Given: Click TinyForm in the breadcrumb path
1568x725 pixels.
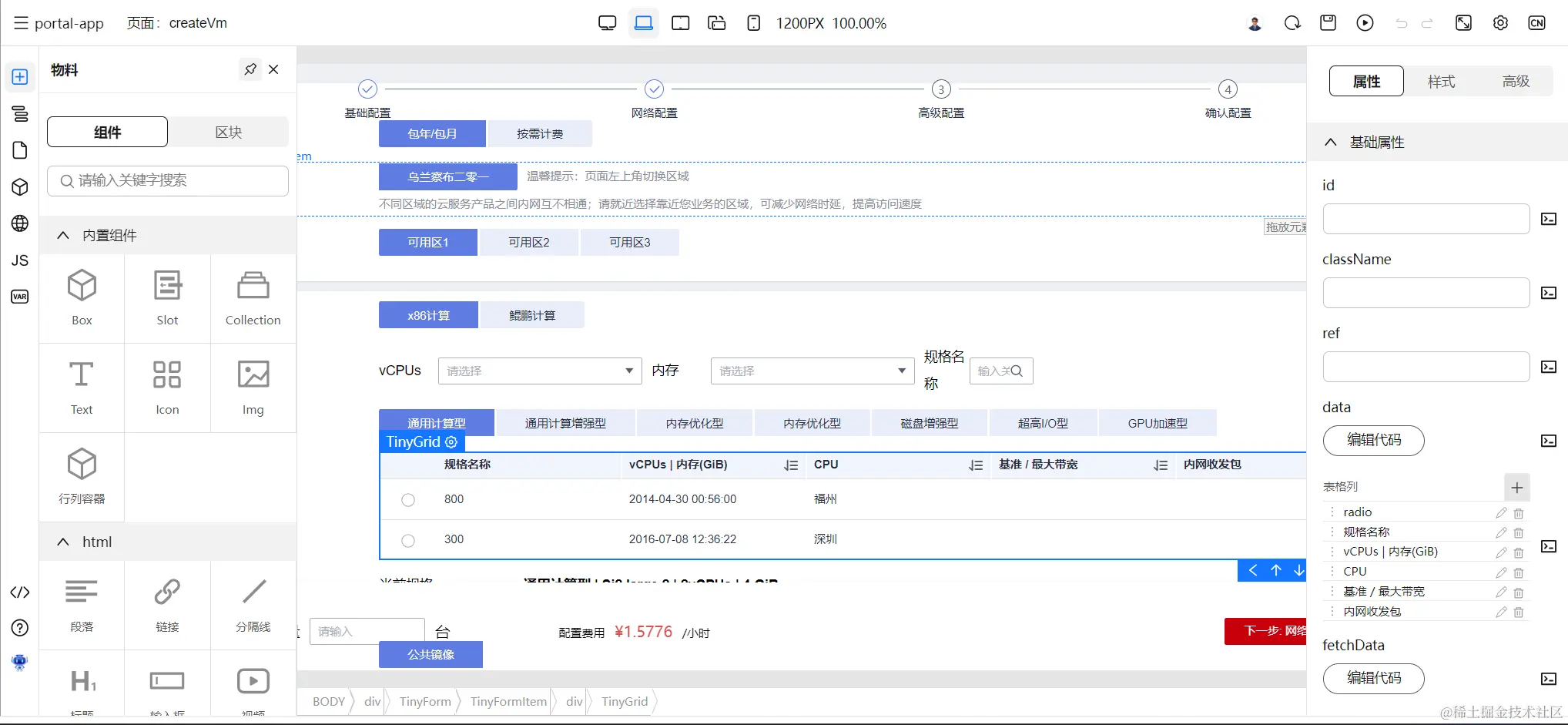Looking at the screenshot, I should click(425, 701).
